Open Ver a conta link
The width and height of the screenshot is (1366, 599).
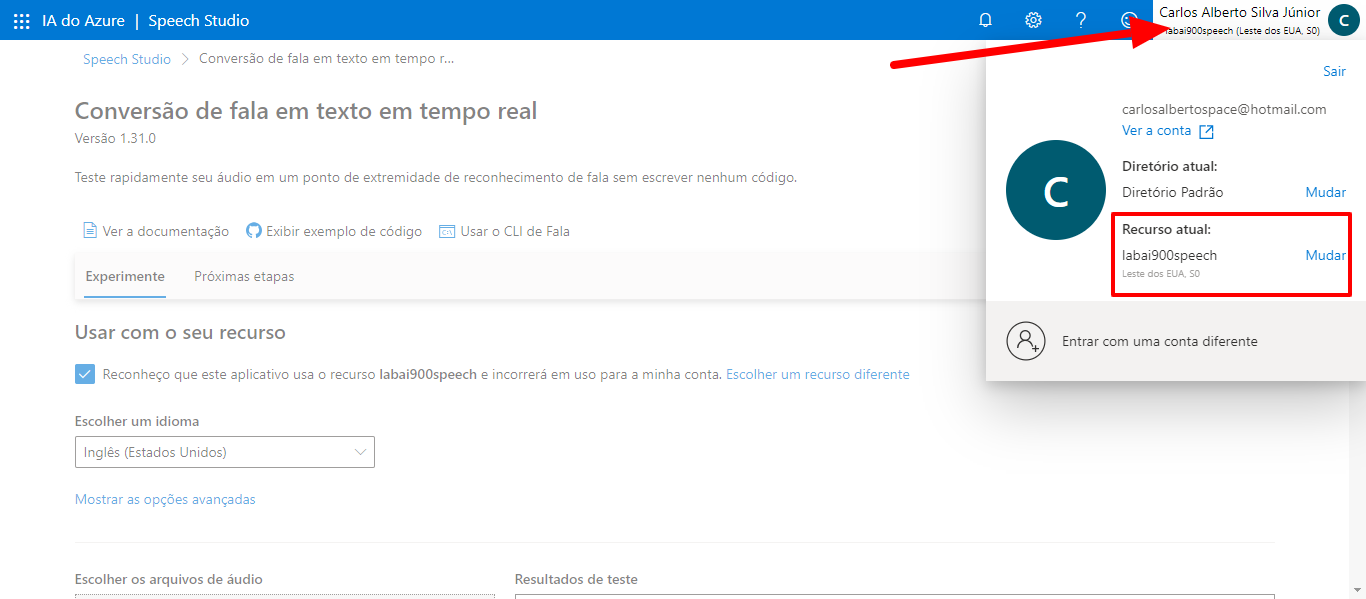click(1157, 131)
